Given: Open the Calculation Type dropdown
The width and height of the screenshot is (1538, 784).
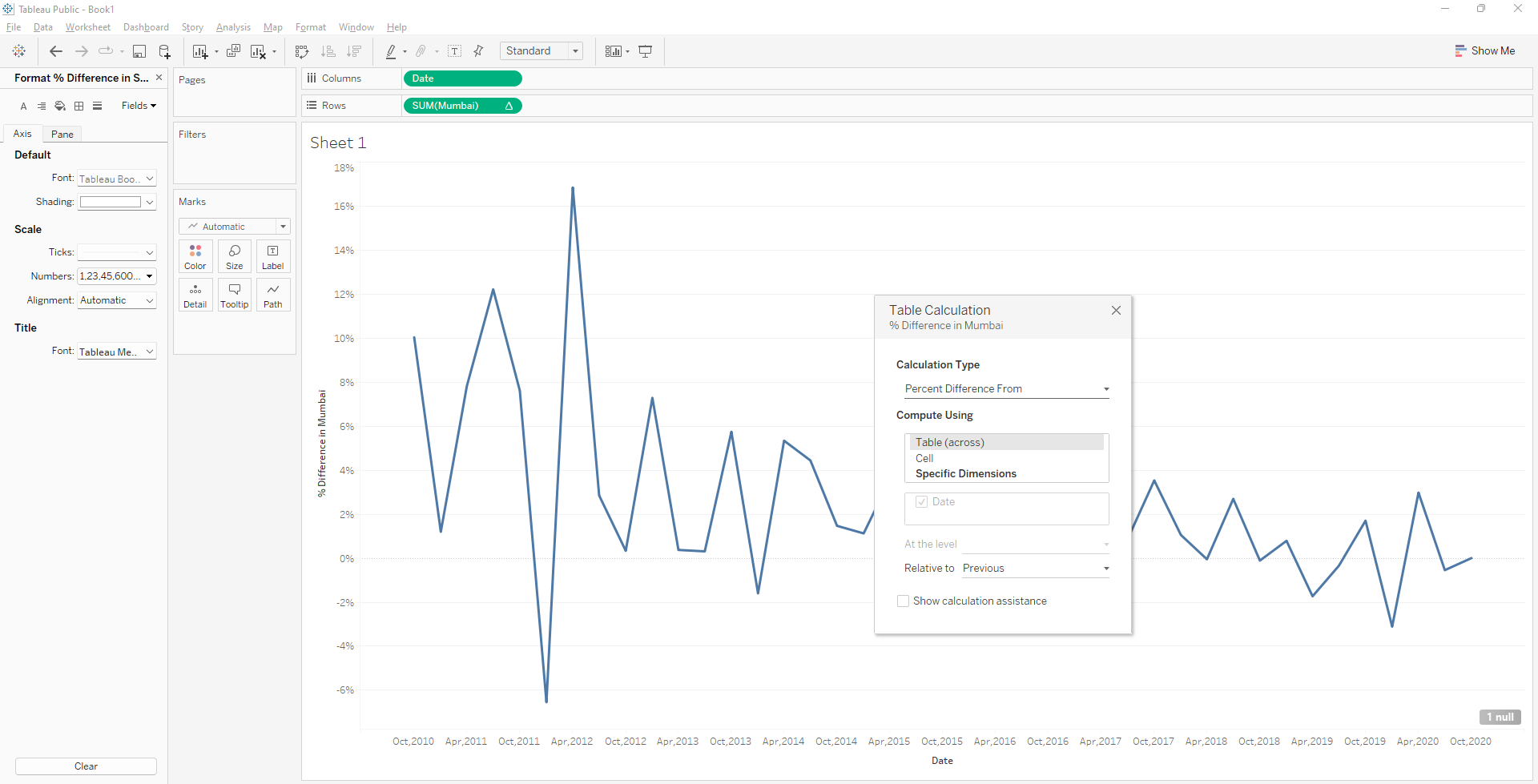Looking at the screenshot, I should coord(1006,389).
